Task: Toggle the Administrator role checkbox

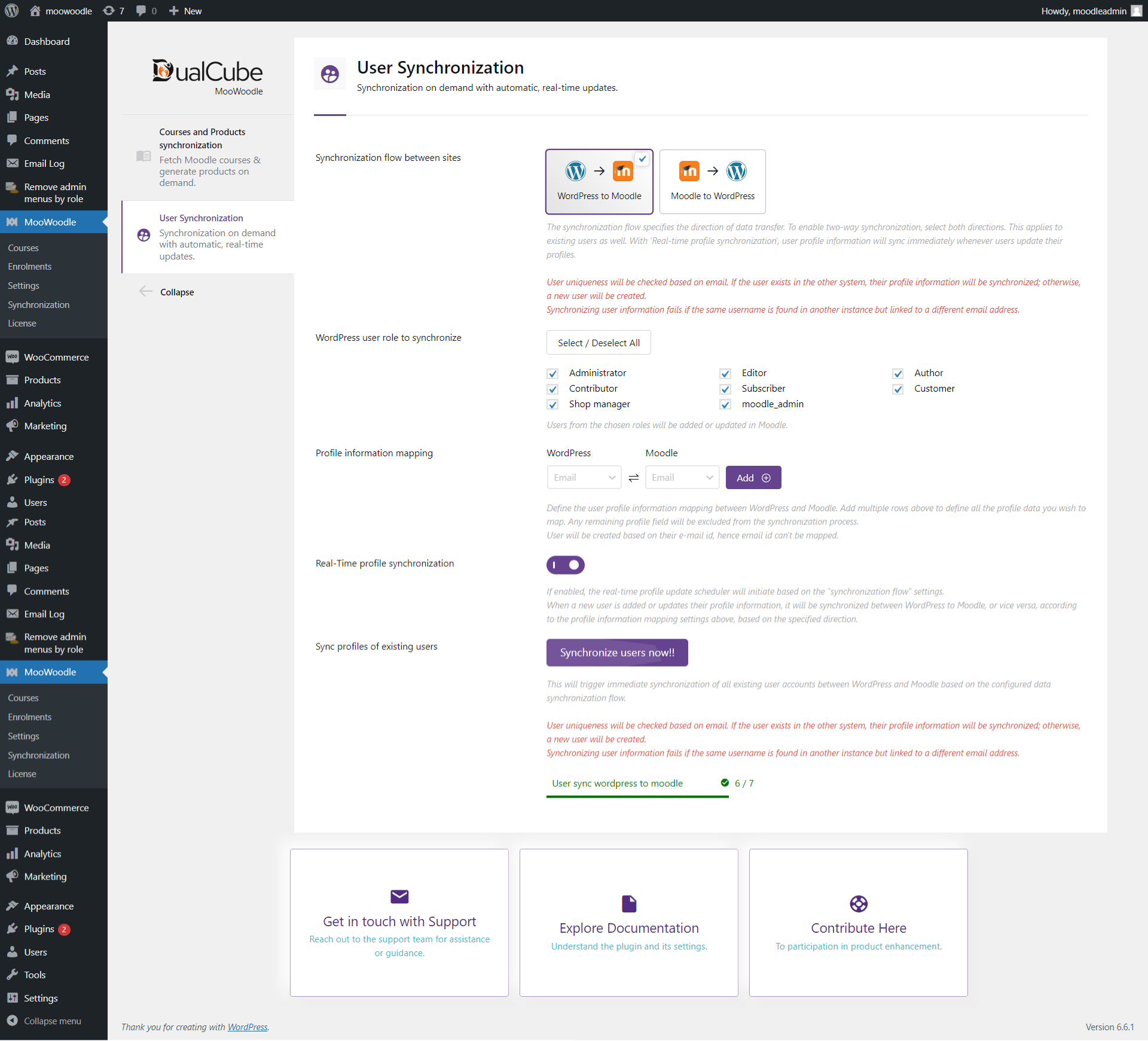Action: click(x=552, y=374)
